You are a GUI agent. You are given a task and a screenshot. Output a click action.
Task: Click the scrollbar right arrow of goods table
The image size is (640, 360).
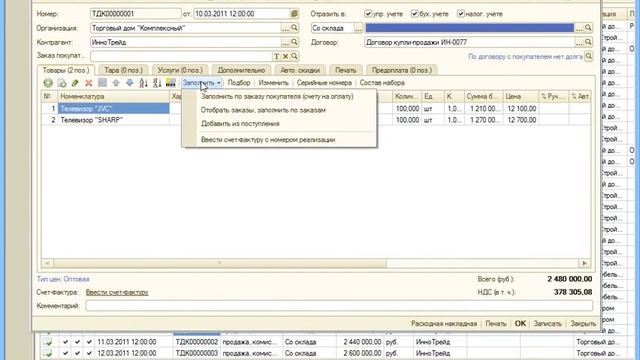coord(584,263)
